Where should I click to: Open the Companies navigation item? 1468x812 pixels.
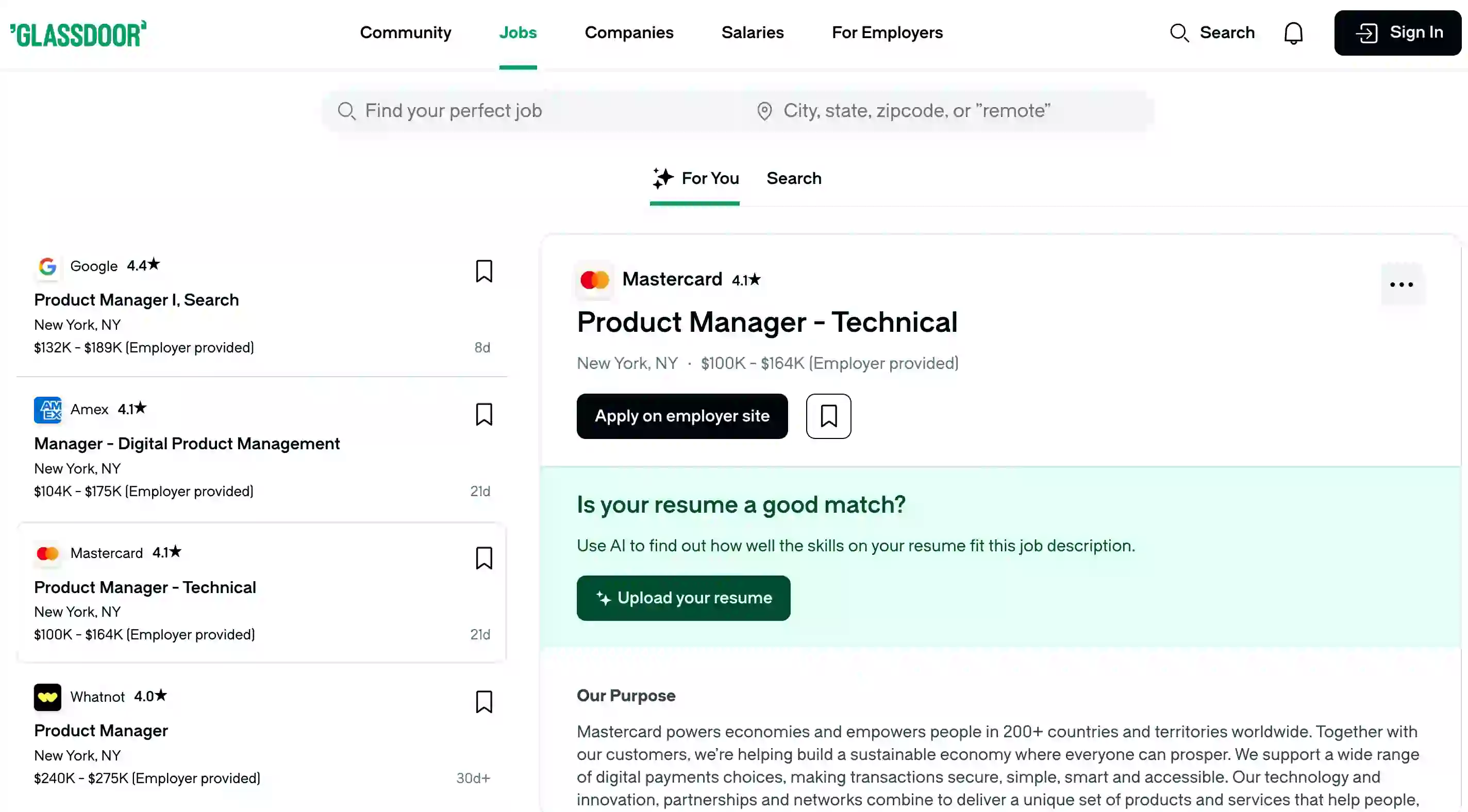click(x=629, y=32)
